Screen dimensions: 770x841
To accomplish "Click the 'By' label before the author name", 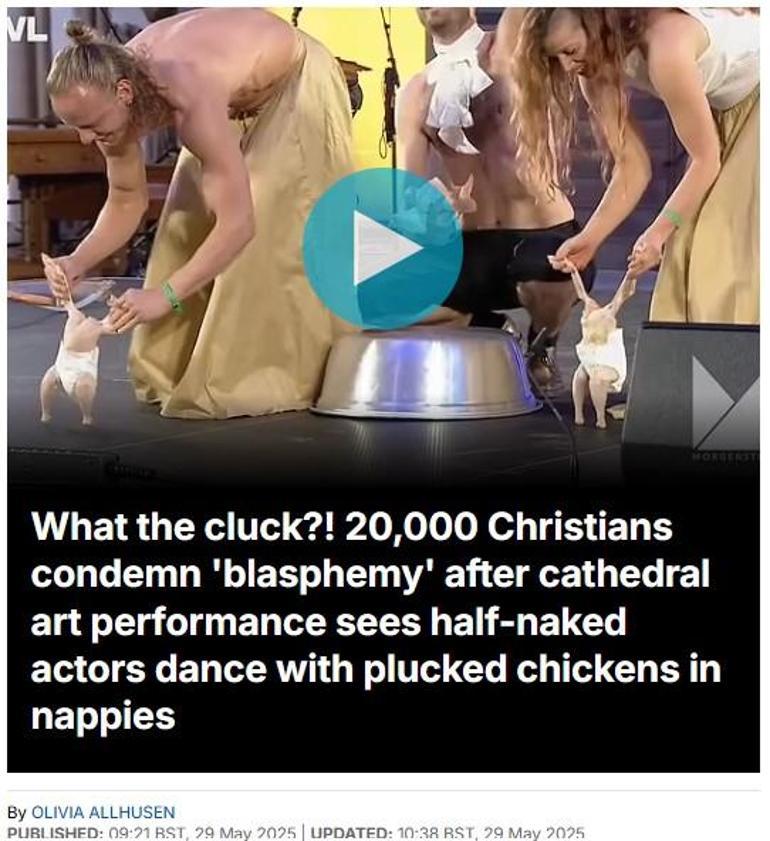I will coord(17,813).
